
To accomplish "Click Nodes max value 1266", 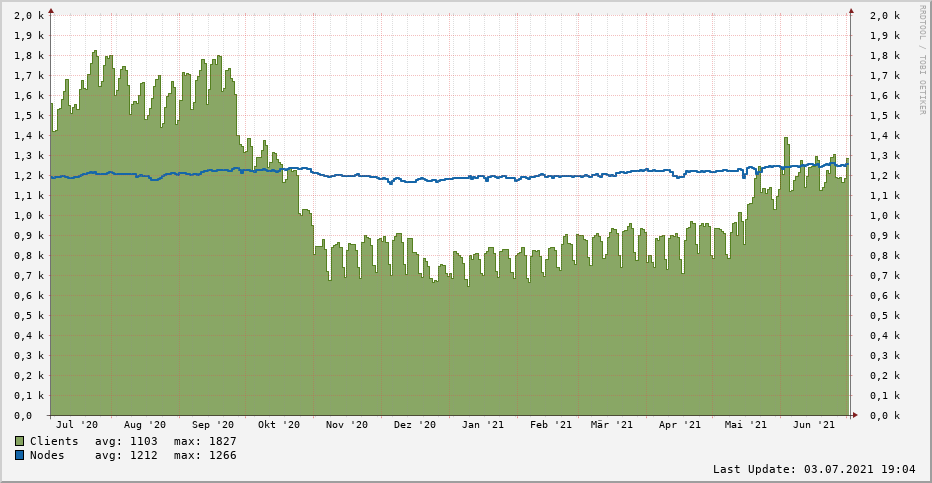I will 222,456.
